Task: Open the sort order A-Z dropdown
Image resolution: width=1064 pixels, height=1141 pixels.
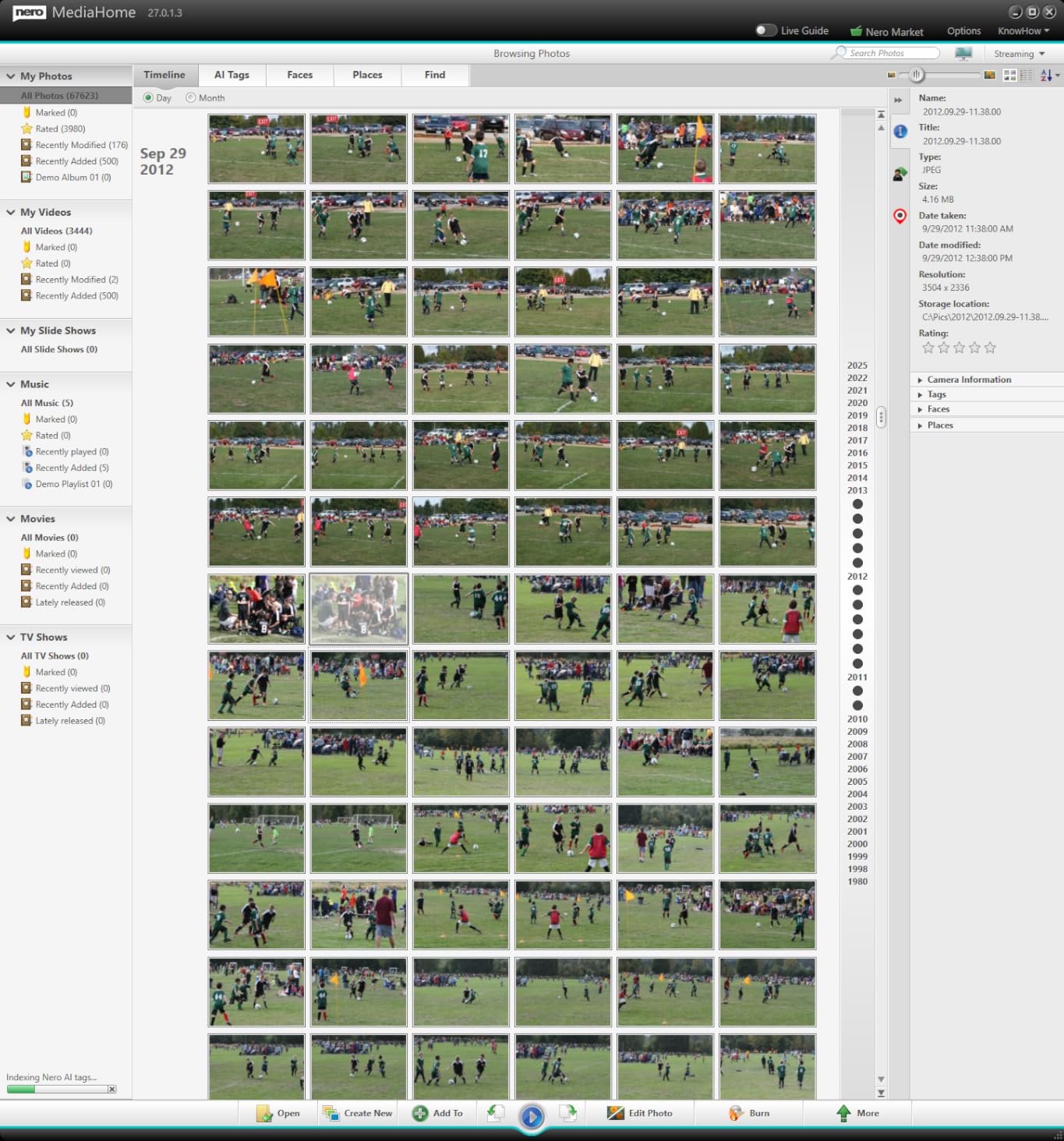Action: [1049, 75]
